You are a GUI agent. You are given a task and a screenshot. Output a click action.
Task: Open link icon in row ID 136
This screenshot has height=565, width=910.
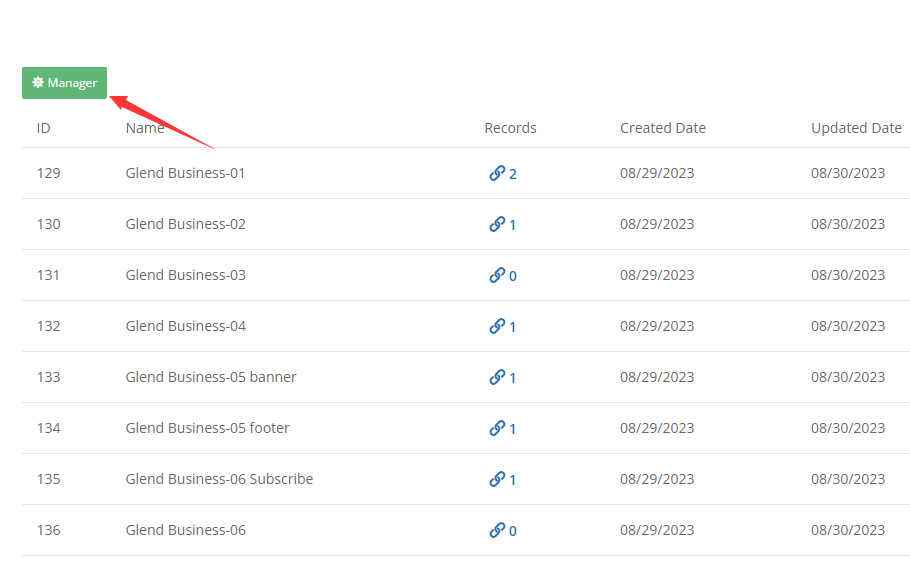click(x=497, y=530)
